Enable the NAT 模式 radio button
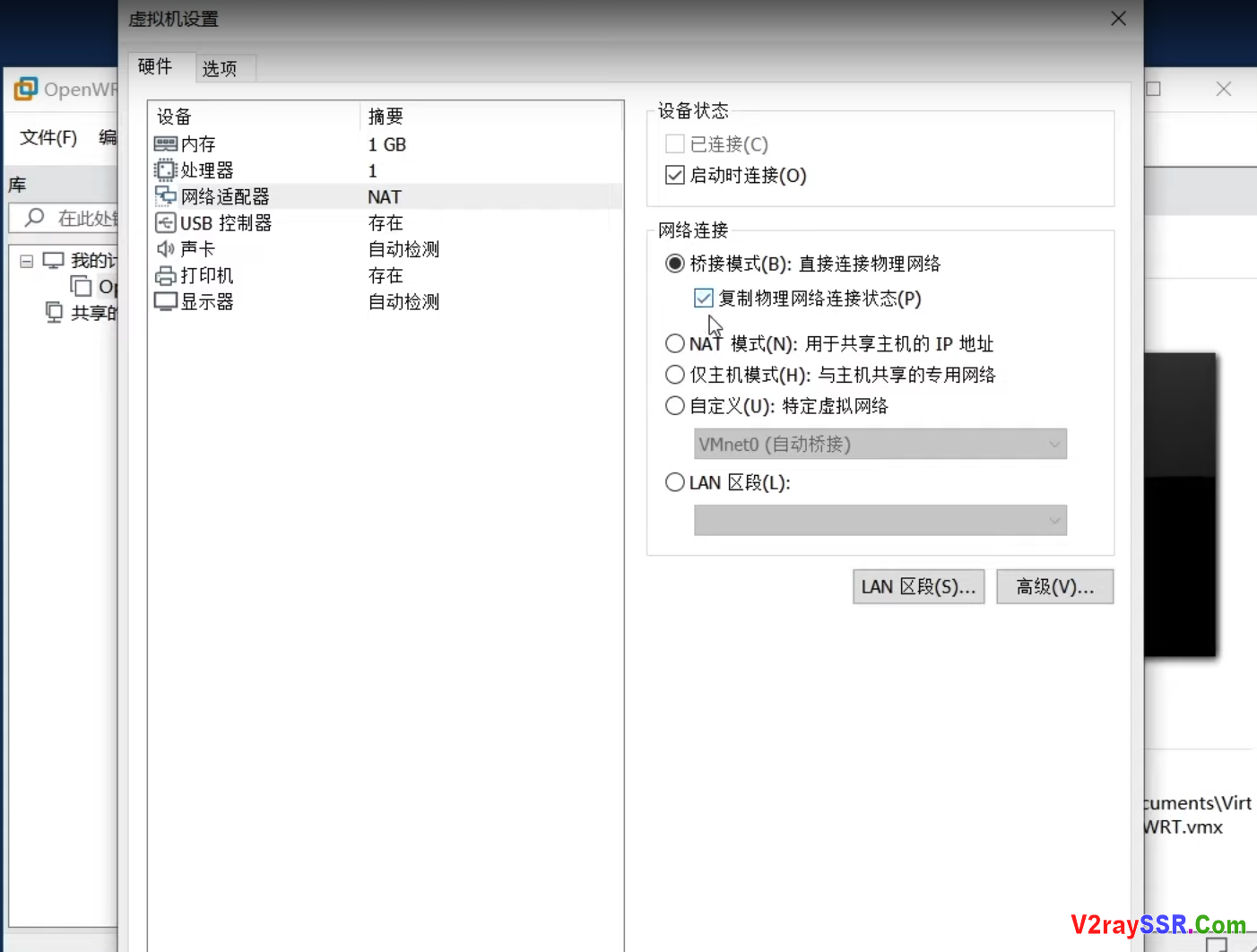 pos(674,342)
